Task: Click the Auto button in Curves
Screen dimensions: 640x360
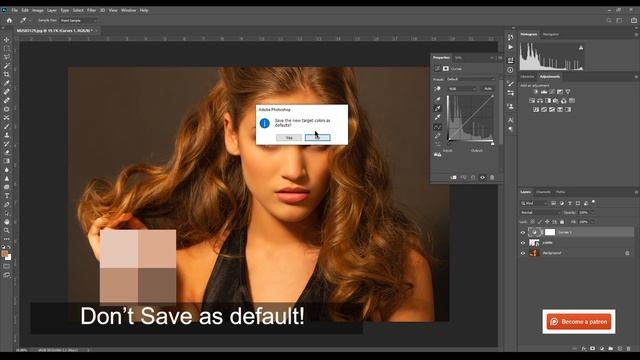Action: (488, 89)
